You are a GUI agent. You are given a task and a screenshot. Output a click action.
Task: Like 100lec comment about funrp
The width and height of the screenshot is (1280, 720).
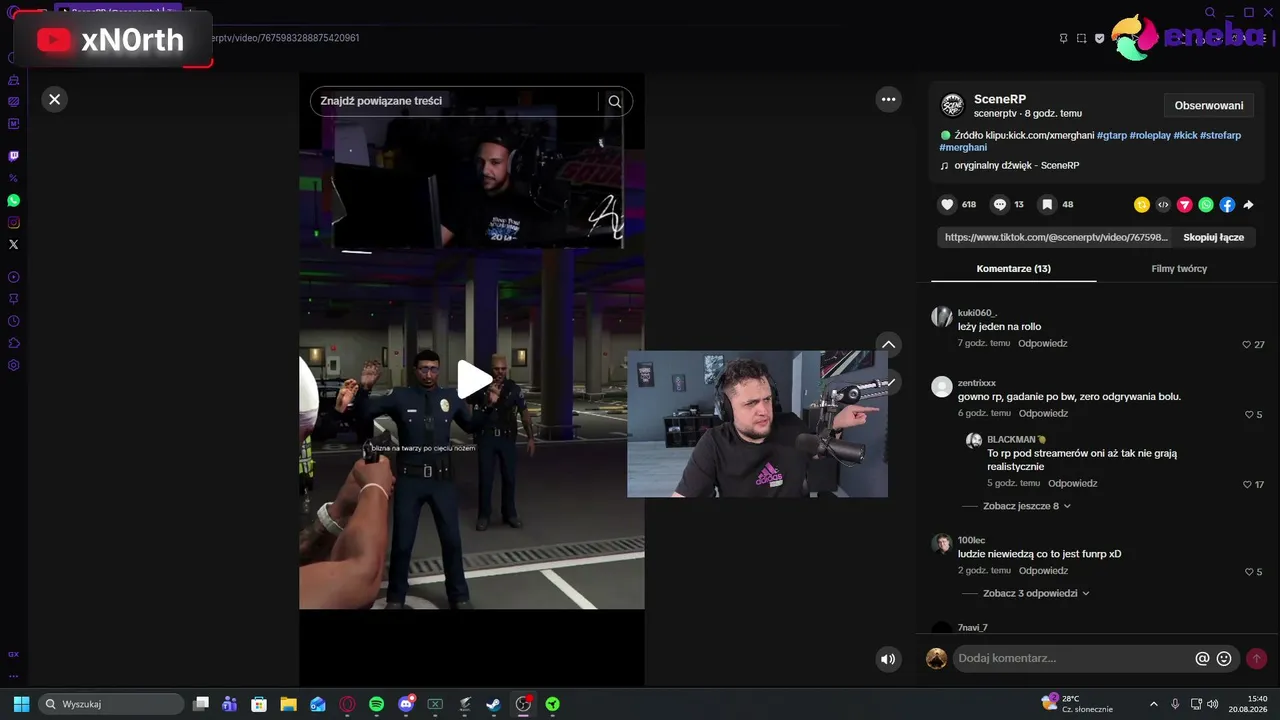[x=1249, y=572]
